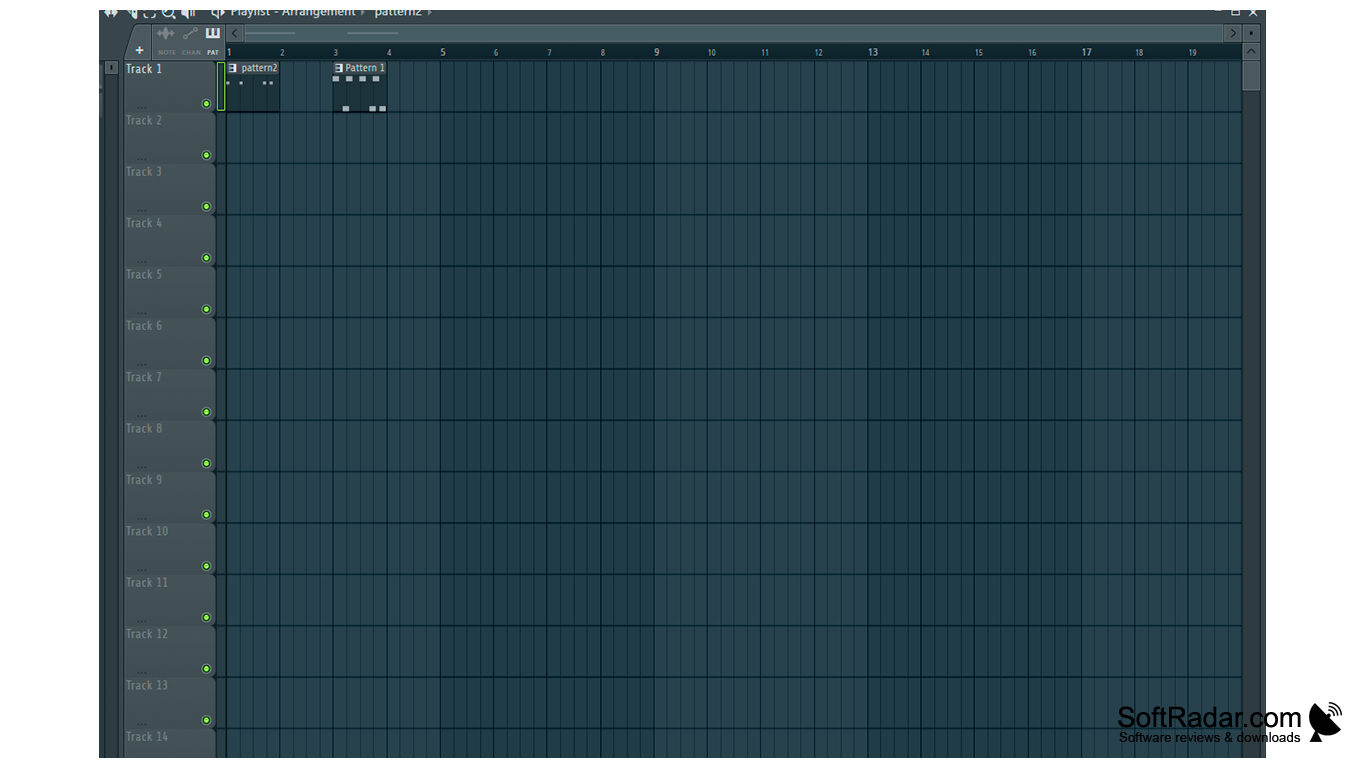
Task: Select the pattern2 clip on Track 1
Action: point(253,87)
